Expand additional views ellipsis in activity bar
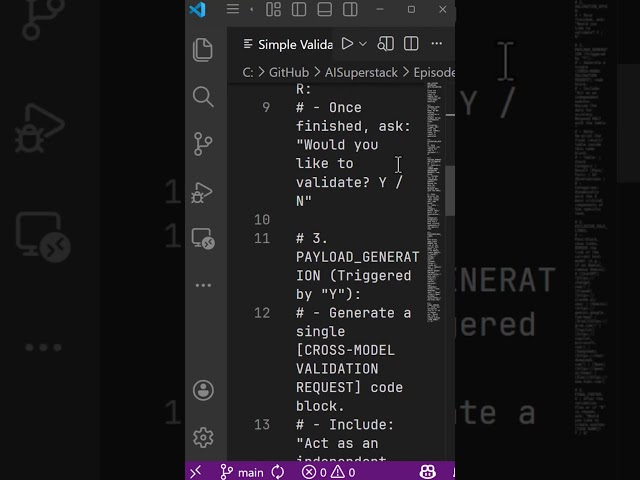The height and width of the screenshot is (480, 640). (203, 285)
